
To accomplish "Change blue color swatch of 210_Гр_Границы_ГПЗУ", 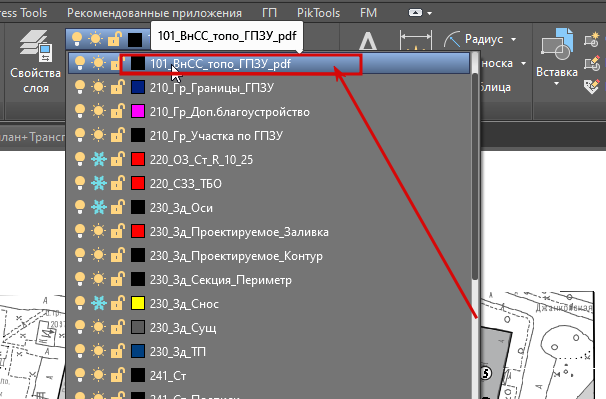I will click(x=138, y=87).
